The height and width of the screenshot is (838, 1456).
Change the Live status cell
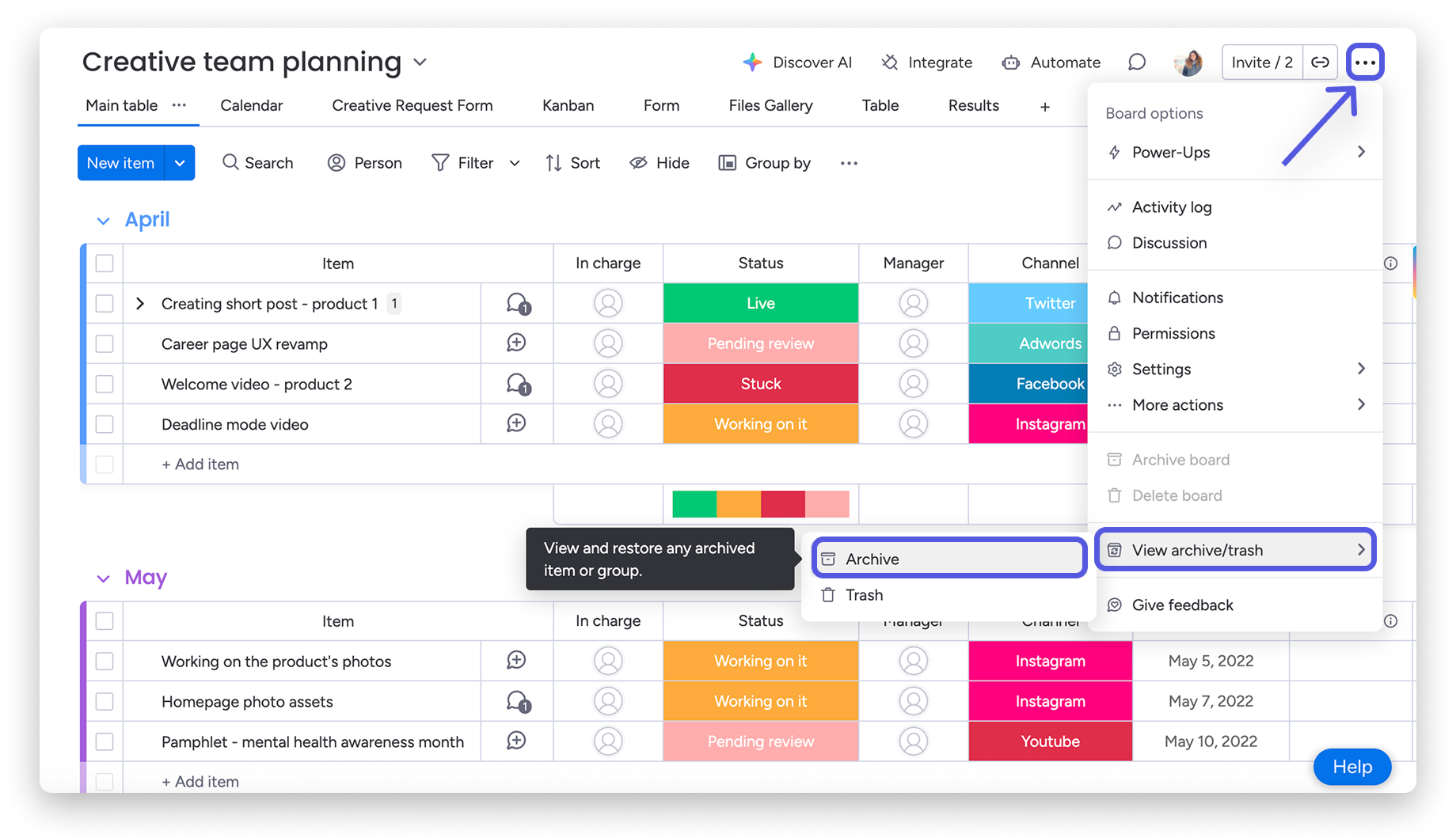pos(760,303)
